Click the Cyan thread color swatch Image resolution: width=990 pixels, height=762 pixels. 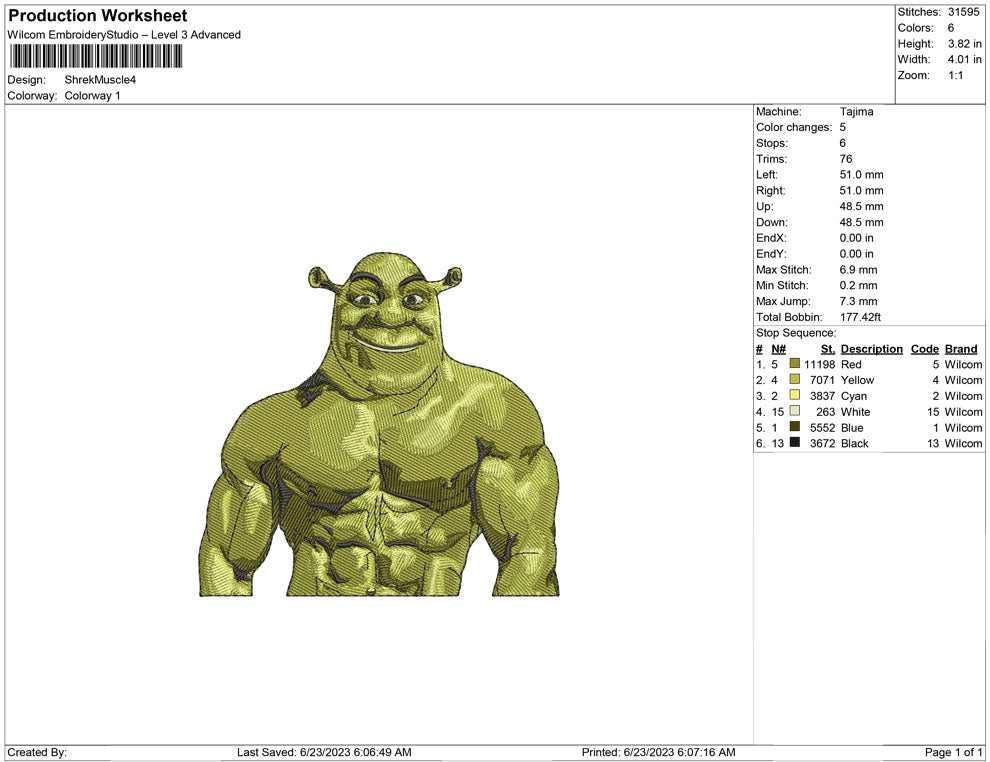click(x=795, y=395)
